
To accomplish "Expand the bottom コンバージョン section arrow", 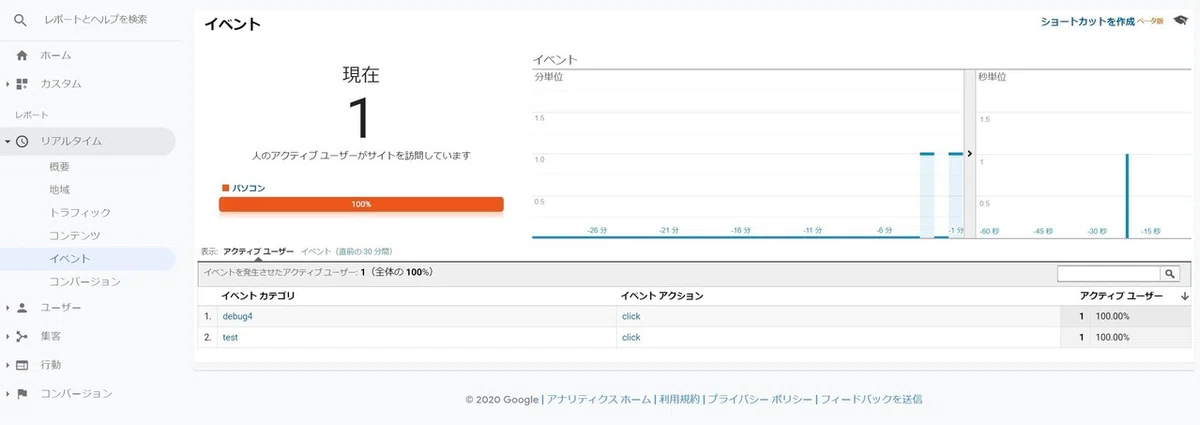I will coord(8,394).
